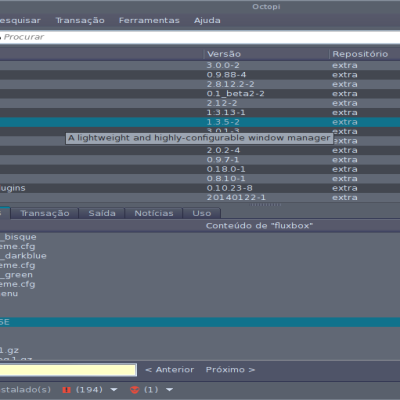Switch to the Uso tab
The width and height of the screenshot is (400, 400).
pyautogui.click(x=202, y=213)
